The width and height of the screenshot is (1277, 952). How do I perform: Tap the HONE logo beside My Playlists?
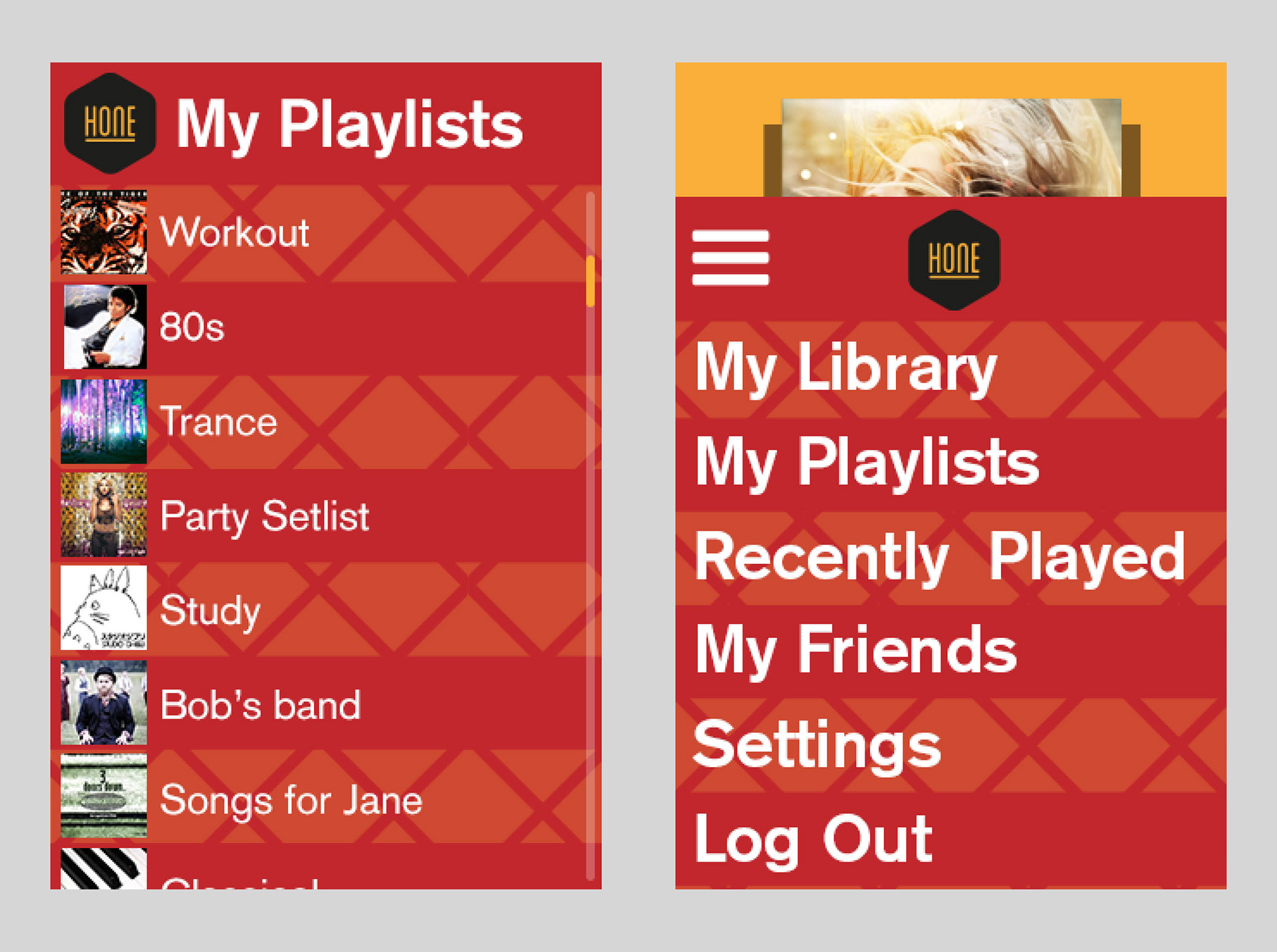pyautogui.click(x=110, y=124)
